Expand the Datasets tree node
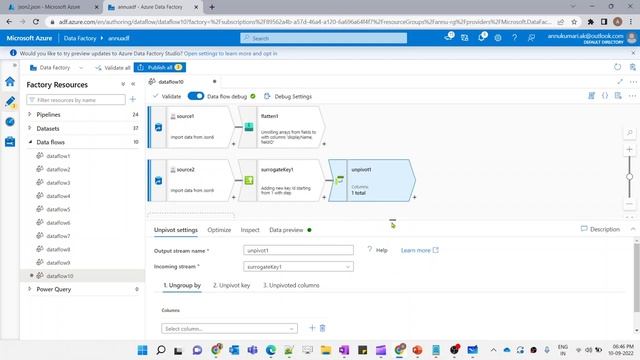640x360 pixels. (29, 128)
